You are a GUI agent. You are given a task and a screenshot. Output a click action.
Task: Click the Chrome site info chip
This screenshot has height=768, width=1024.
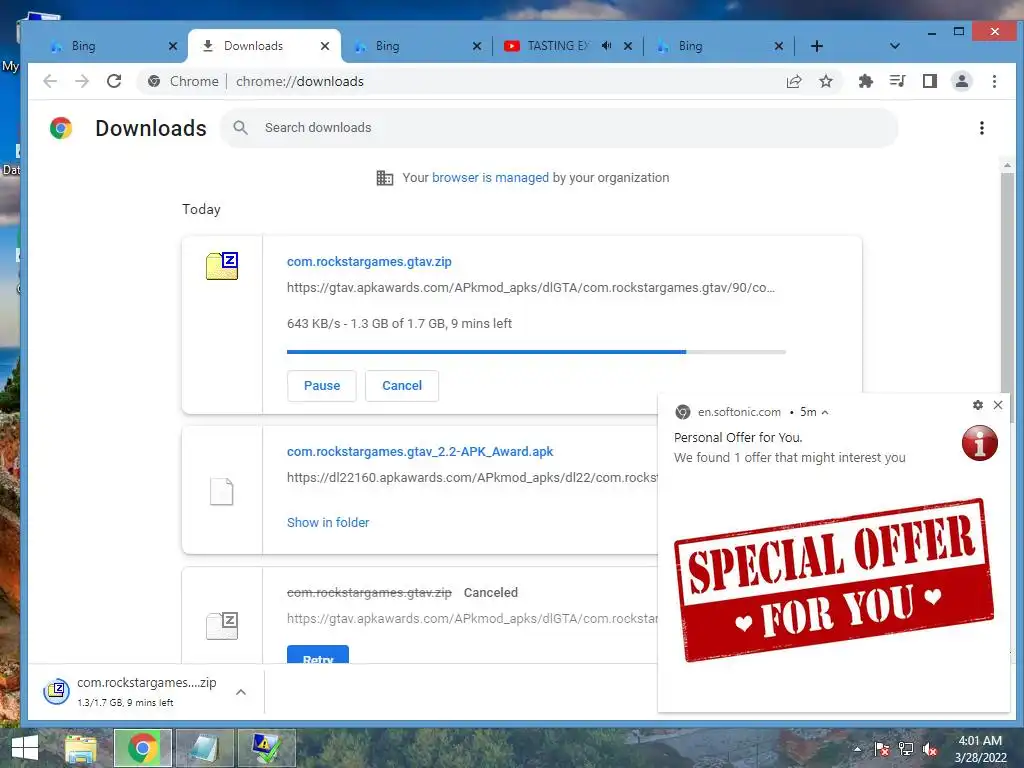tap(183, 81)
